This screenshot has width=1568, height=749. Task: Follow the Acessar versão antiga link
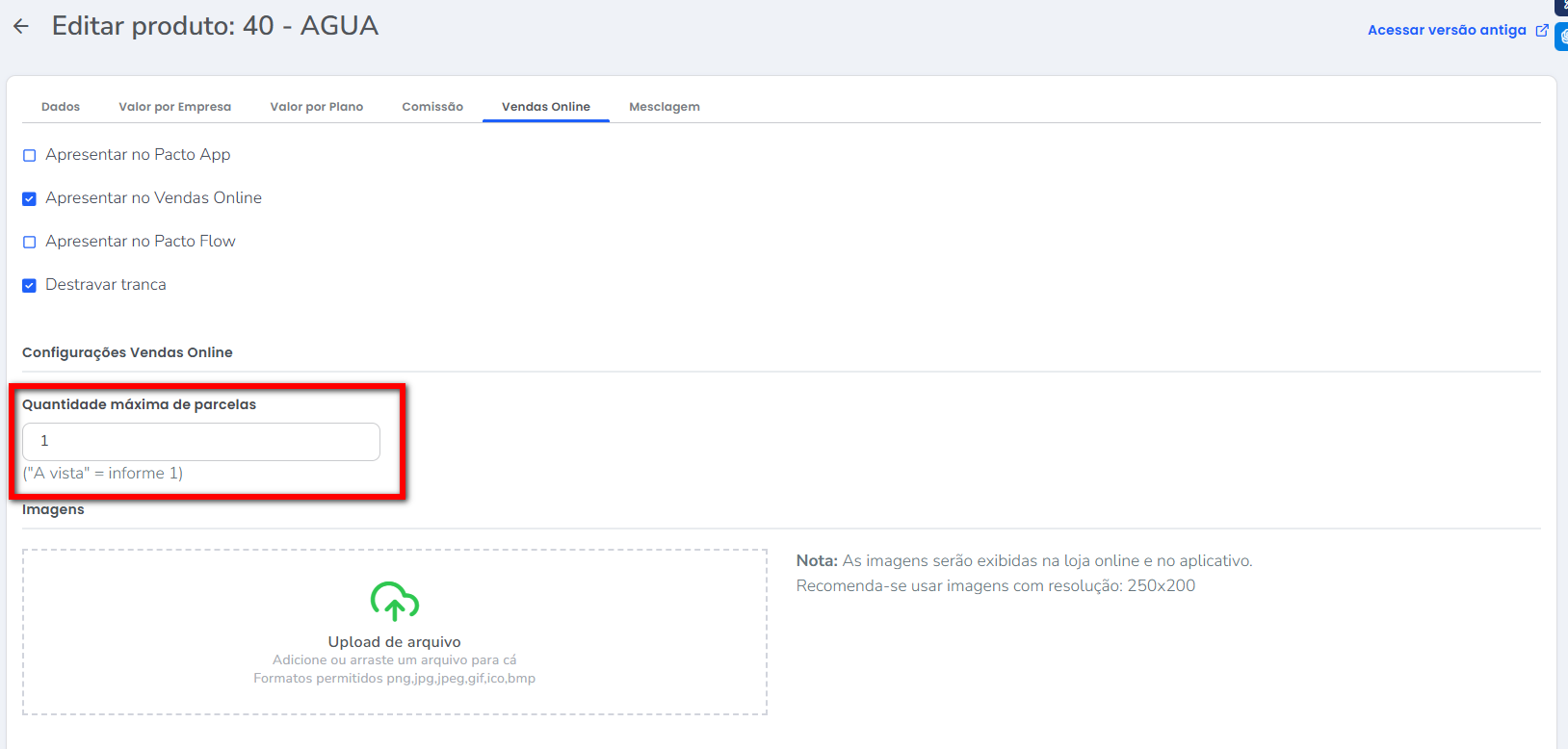tap(1446, 30)
